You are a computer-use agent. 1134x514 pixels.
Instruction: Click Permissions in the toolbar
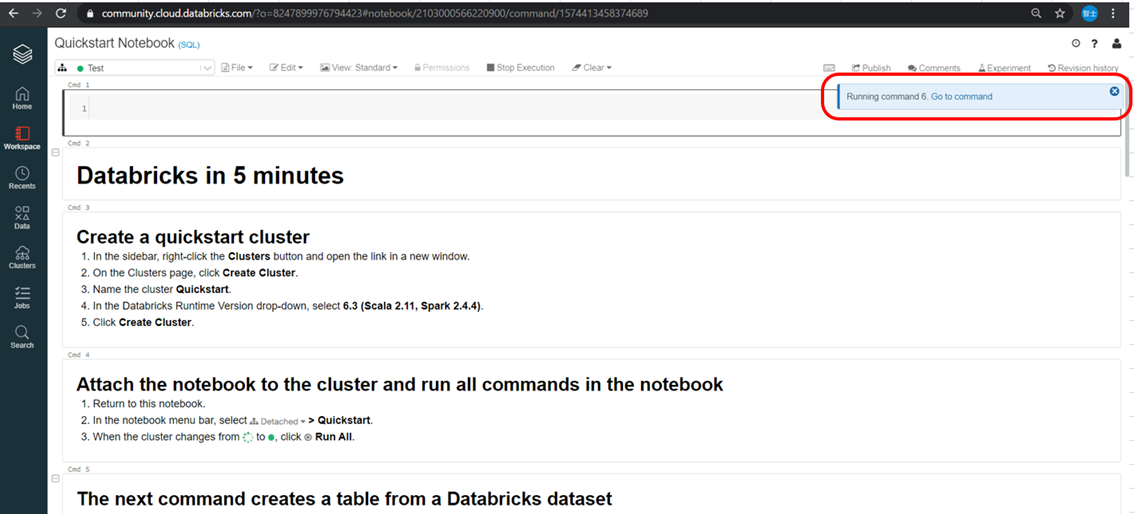(x=441, y=67)
